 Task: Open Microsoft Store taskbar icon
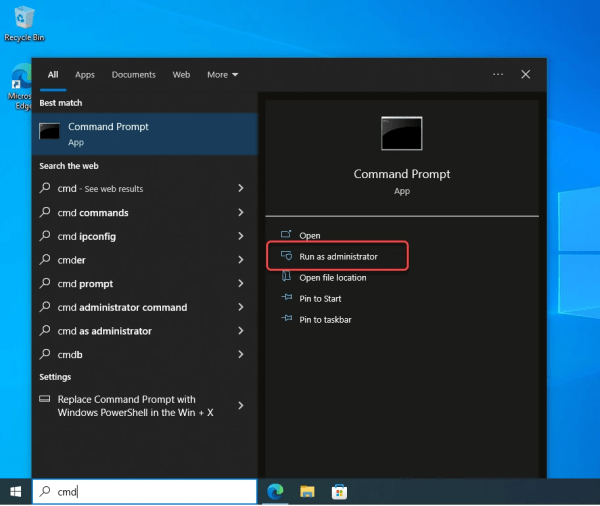[339, 491]
